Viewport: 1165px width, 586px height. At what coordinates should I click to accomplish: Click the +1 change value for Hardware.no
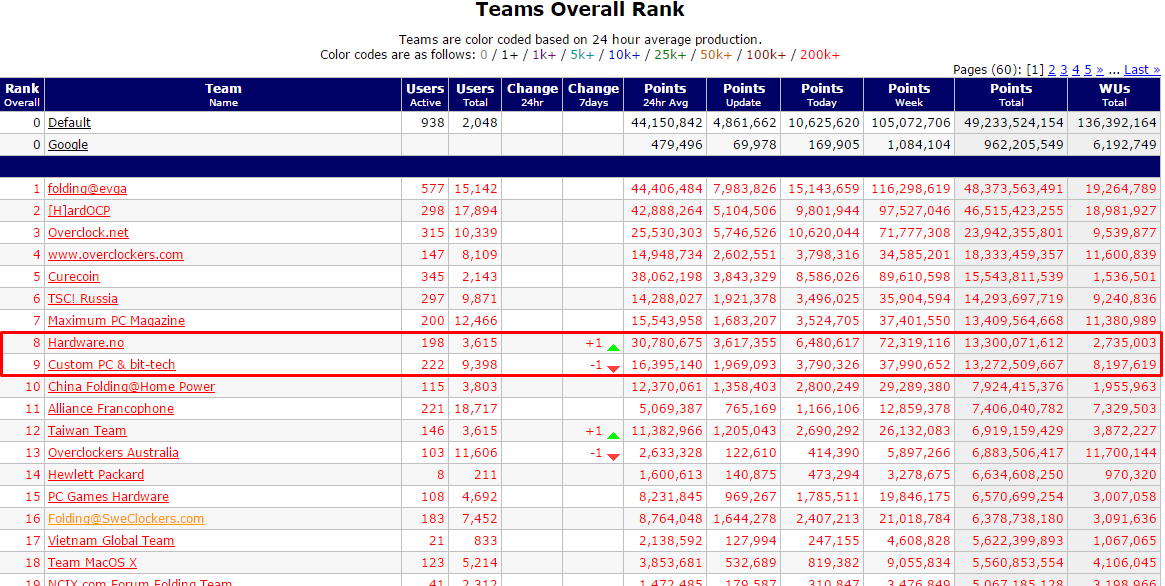pos(594,343)
